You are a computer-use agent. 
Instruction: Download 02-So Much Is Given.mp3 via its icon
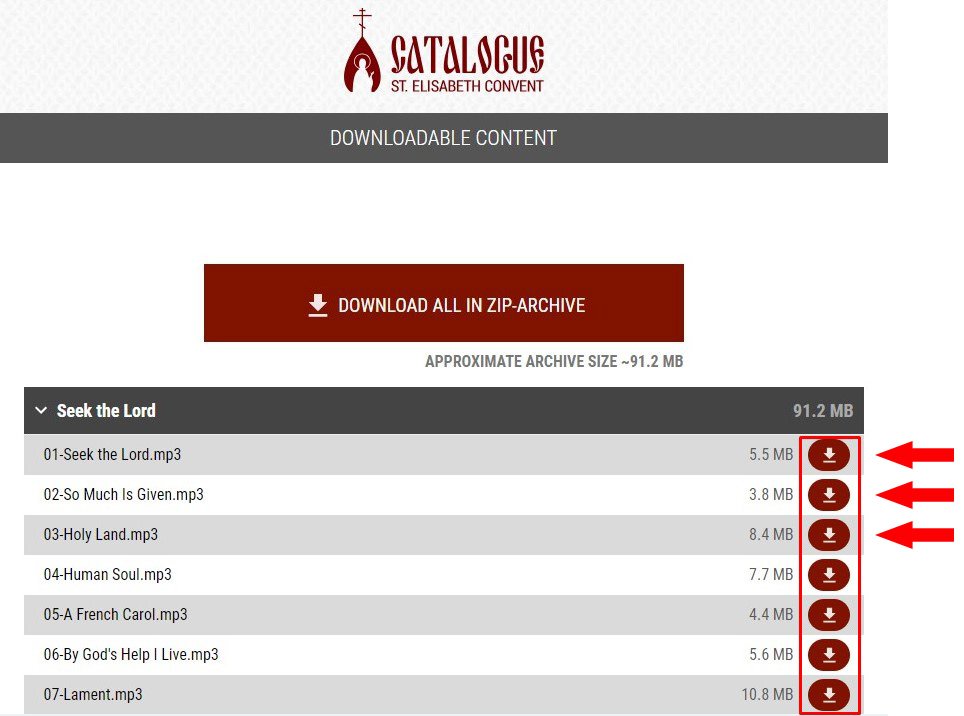click(x=829, y=495)
